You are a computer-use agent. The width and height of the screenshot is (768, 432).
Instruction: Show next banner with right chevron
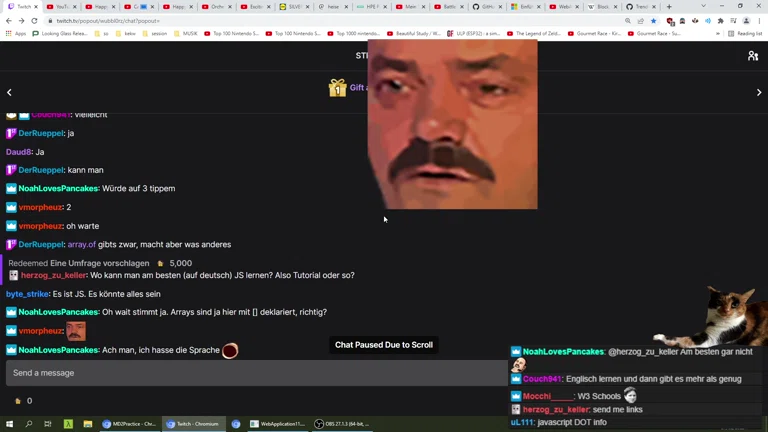coord(758,92)
